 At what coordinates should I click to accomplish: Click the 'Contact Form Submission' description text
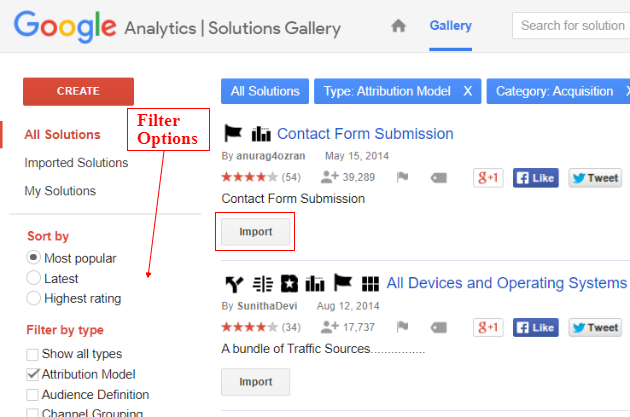pyautogui.click(x=293, y=198)
